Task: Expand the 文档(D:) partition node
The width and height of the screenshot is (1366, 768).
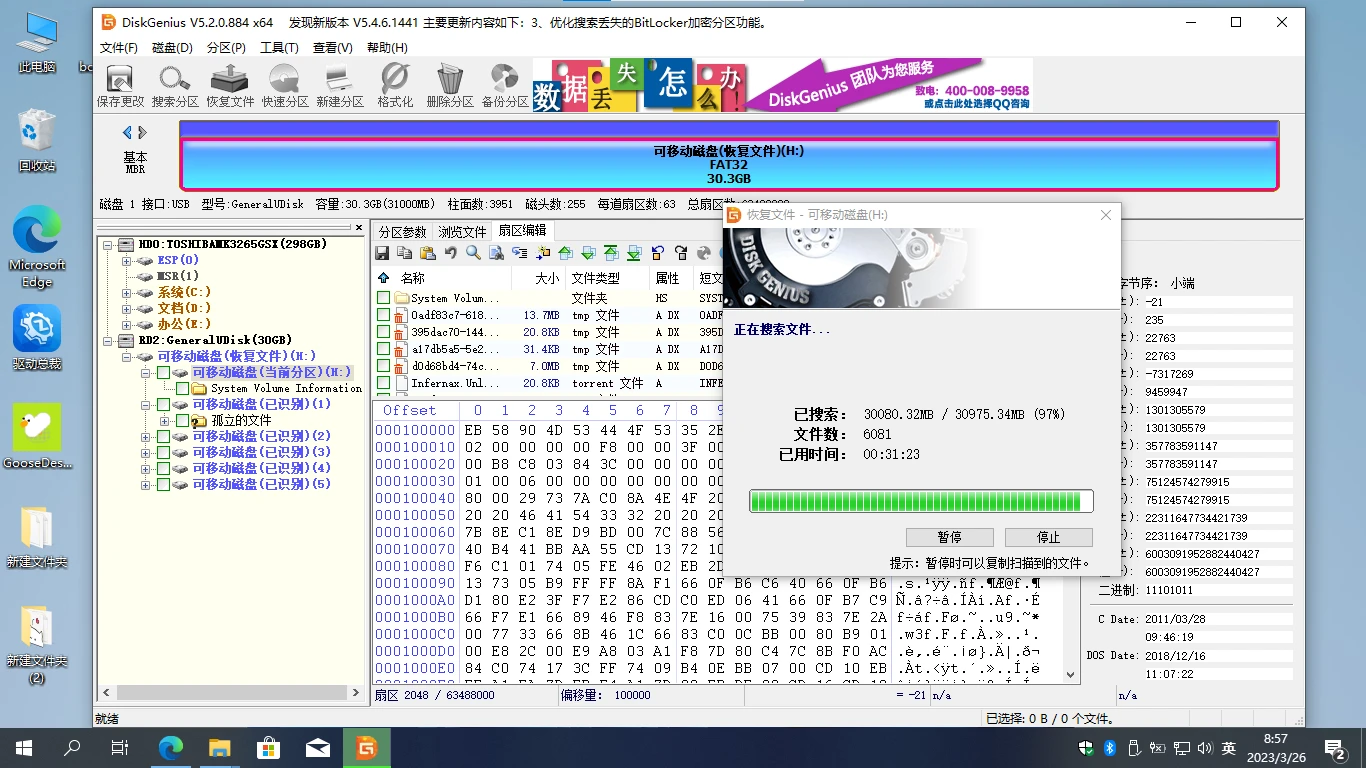Action: click(127, 308)
